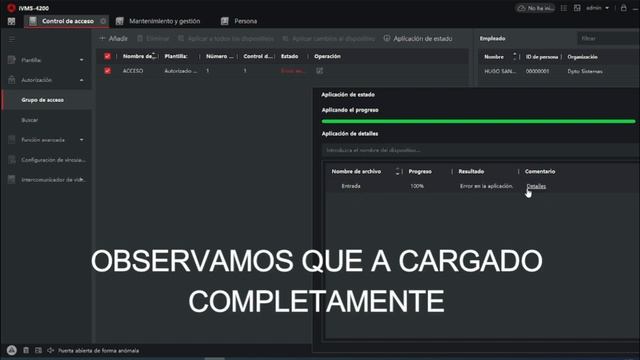
Task: Click the Dpto Sistemas organization cell
Action: 585,71
